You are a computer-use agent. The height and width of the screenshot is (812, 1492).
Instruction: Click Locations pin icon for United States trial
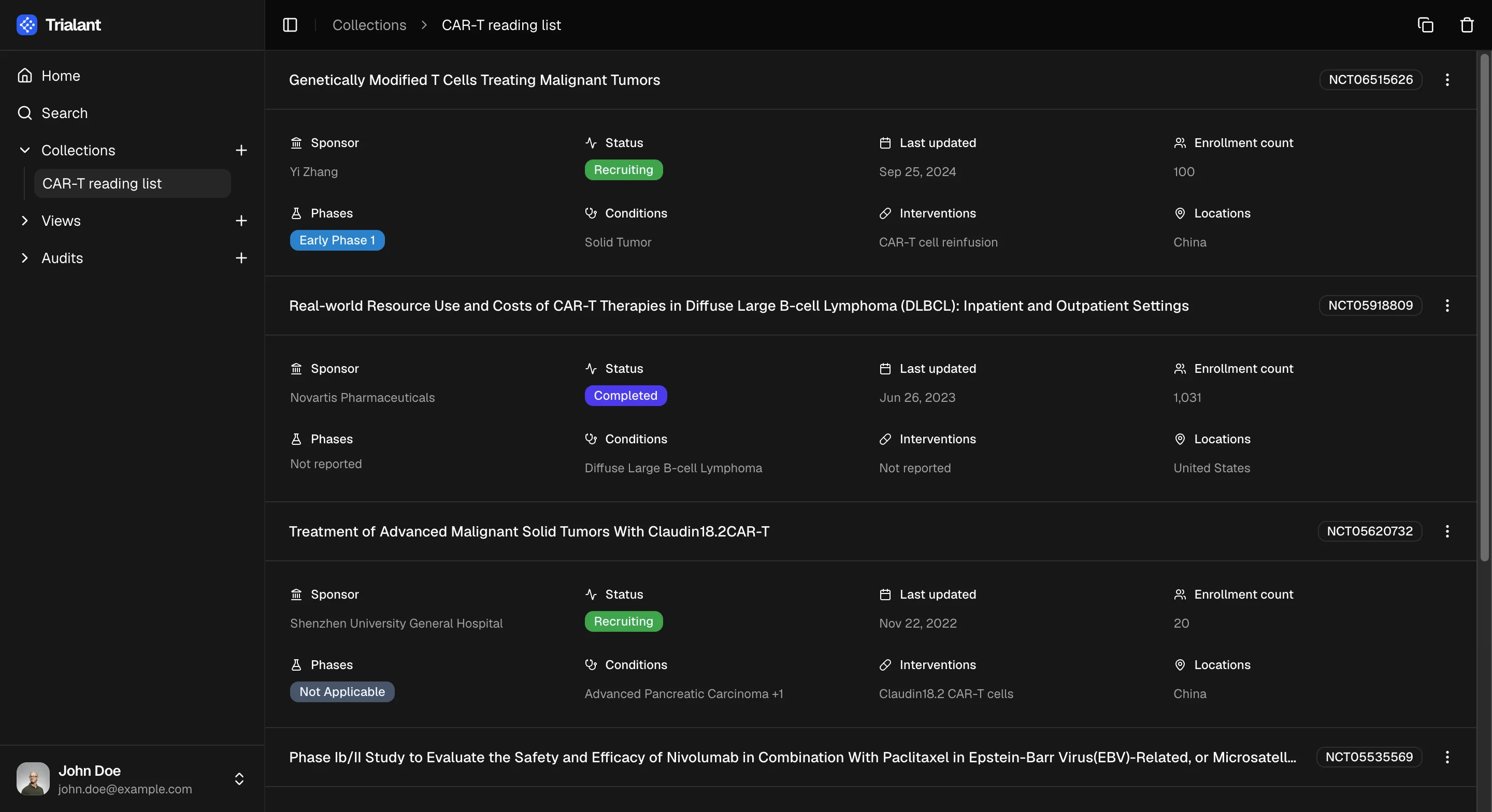(1179, 440)
